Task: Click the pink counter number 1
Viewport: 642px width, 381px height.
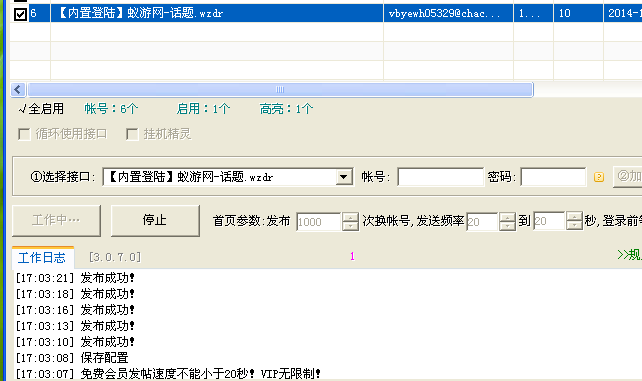Action: 352,257
